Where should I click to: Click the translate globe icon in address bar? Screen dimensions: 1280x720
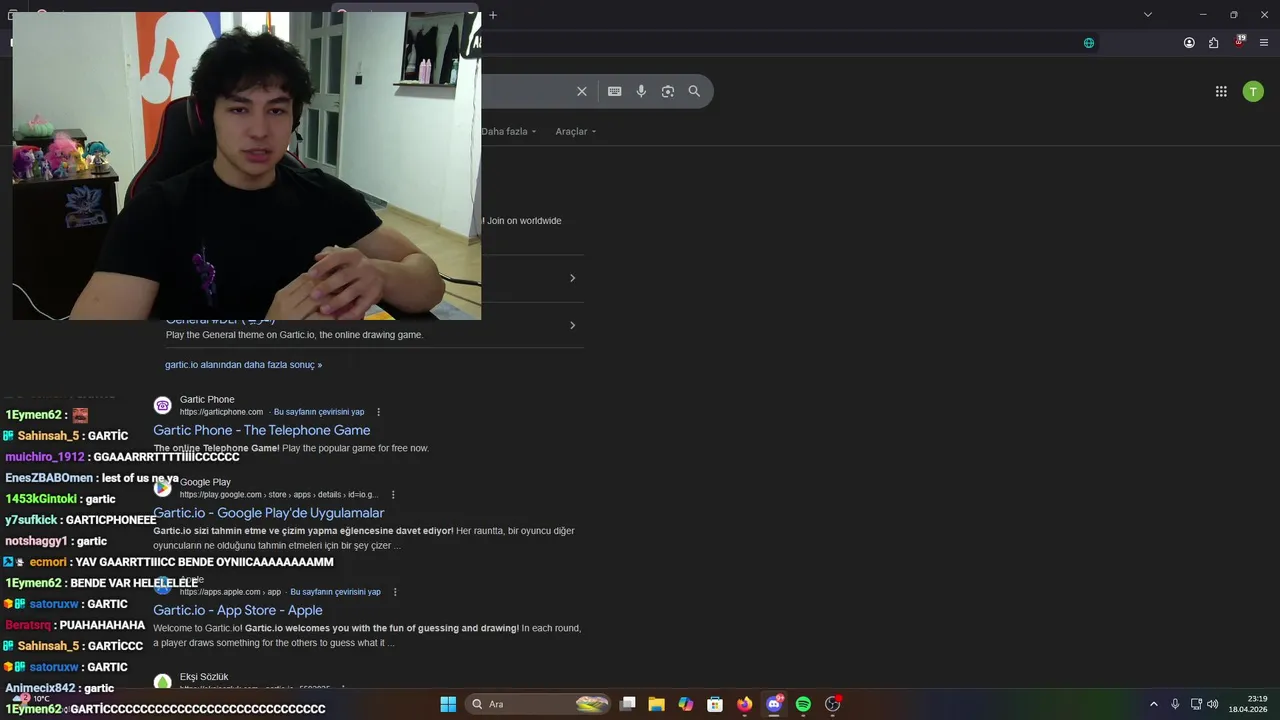[1089, 43]
